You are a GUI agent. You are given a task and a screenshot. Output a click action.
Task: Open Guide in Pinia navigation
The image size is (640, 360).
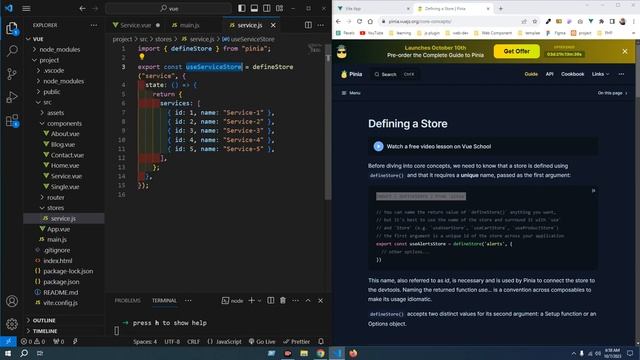click(x=531, y=74)
